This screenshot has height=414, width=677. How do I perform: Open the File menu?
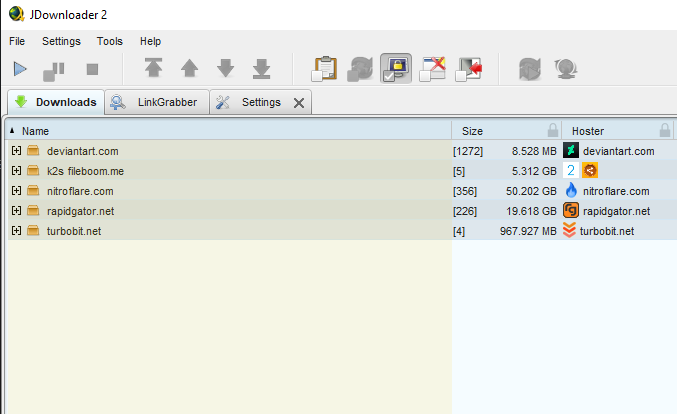17,41
